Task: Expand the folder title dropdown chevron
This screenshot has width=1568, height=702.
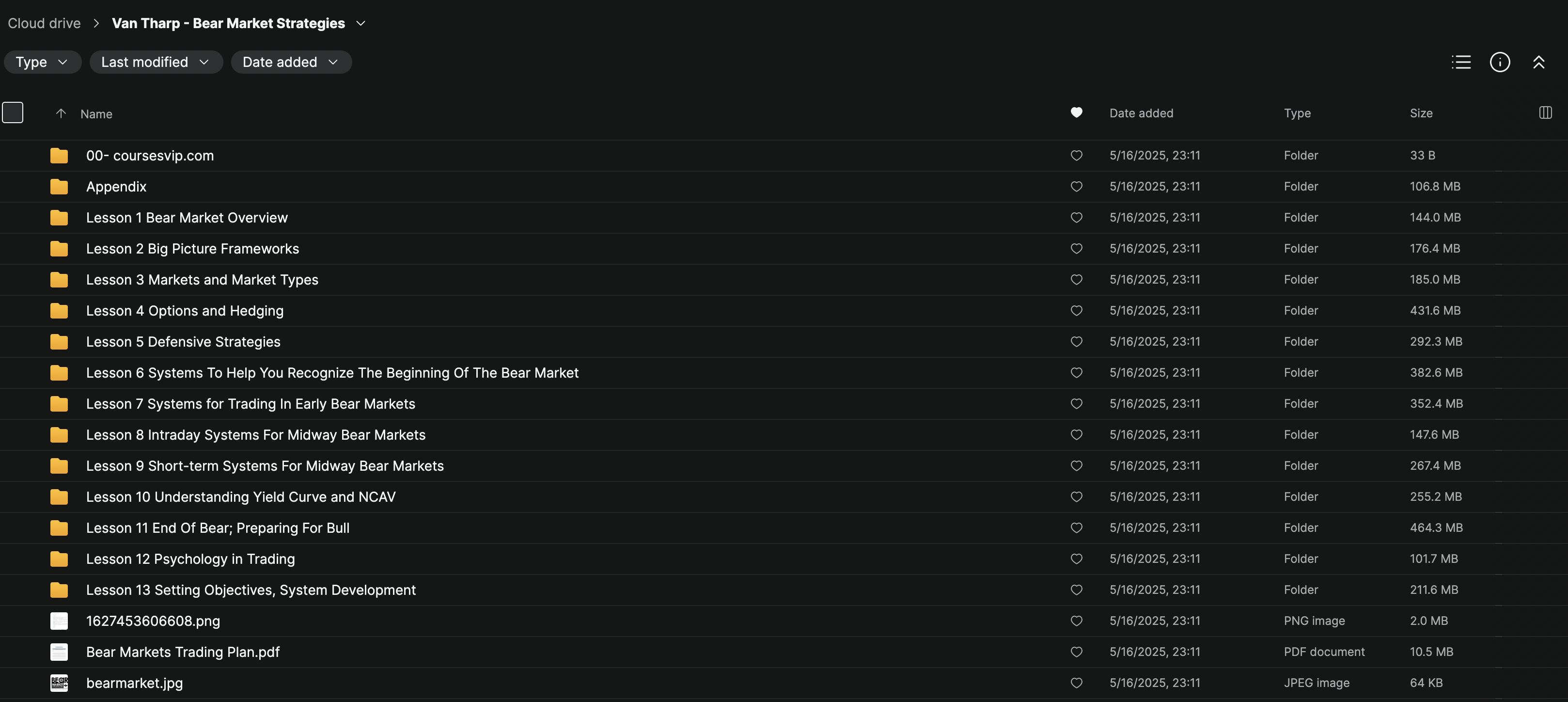Action: click(x=361, y=23)
